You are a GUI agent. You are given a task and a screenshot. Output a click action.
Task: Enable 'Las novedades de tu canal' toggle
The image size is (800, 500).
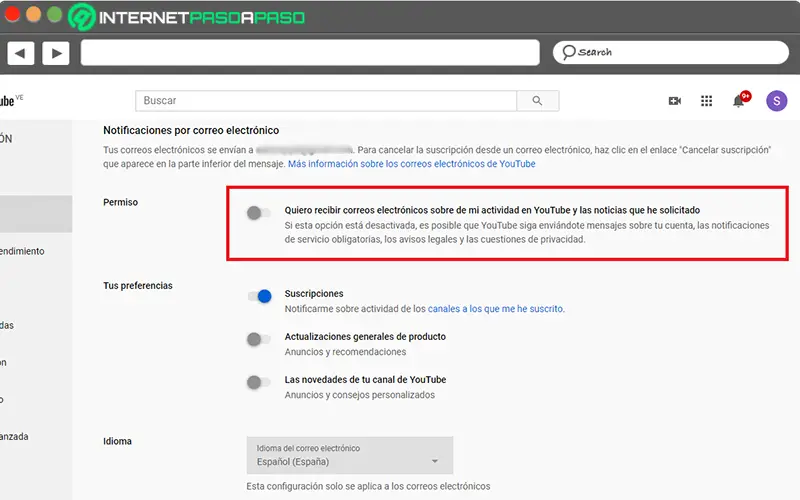tap(259, 382)
